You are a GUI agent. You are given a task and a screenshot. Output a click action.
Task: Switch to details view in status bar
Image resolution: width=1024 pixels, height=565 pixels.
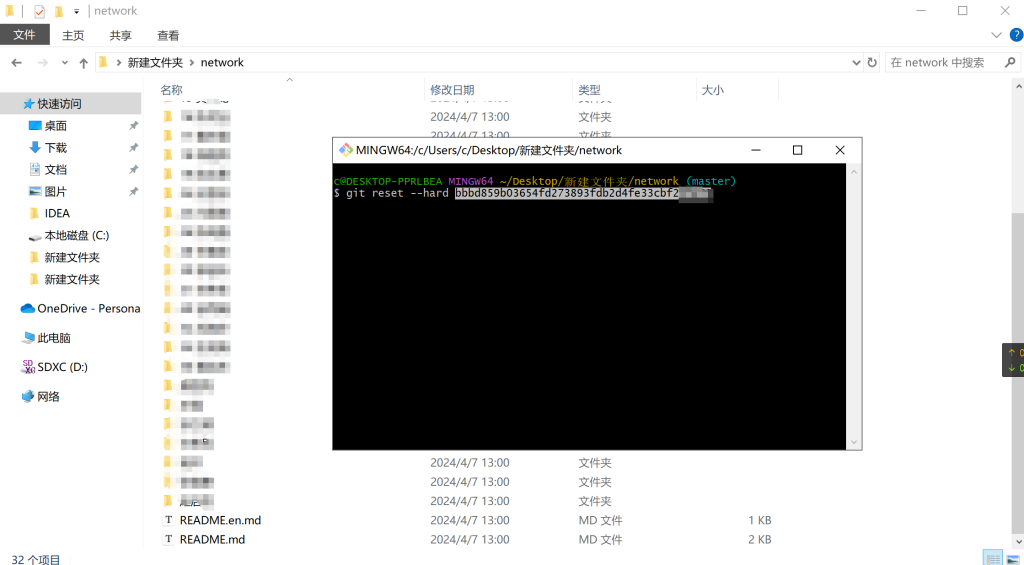992,557
